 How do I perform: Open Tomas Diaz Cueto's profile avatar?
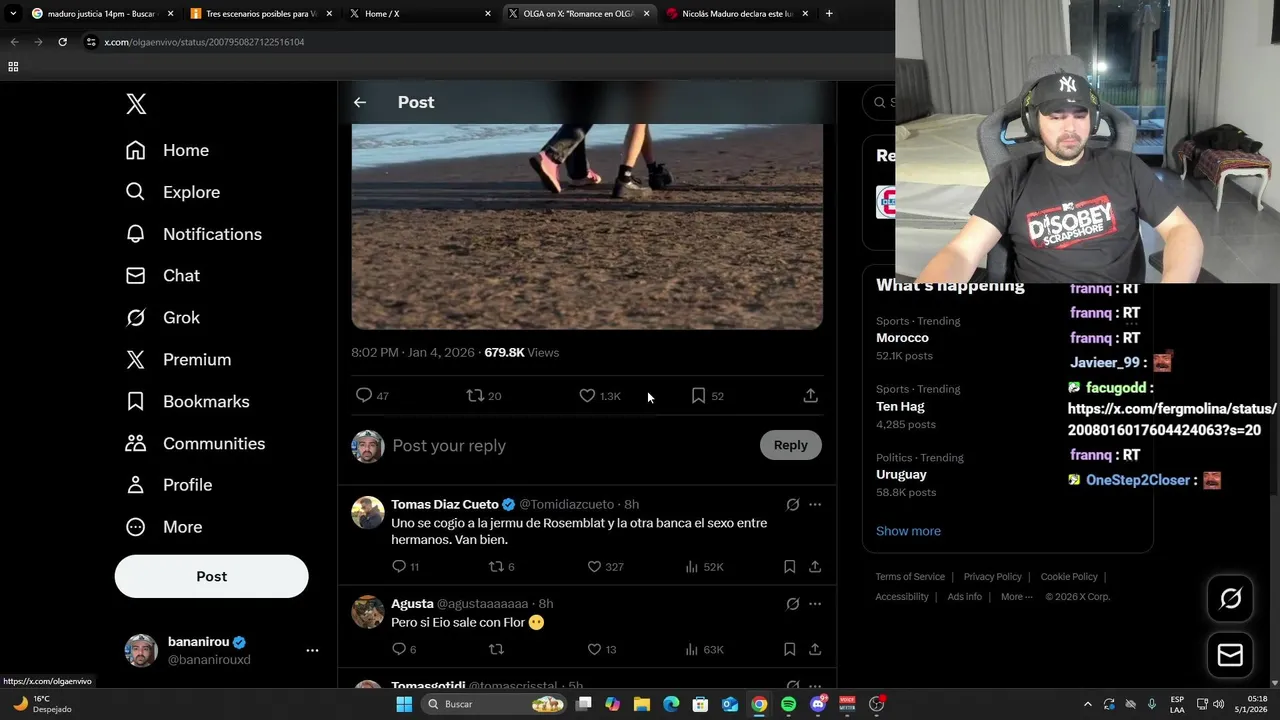point(368,513)
